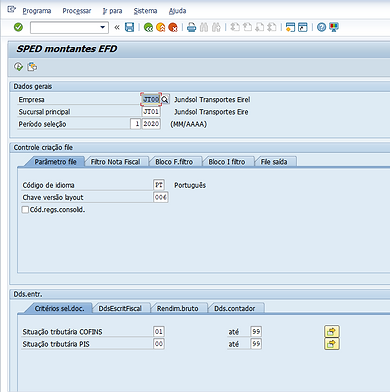The width and height of the screenshot is (390, 392).
Task: Click the green Enter checkmark icon
Action: [18, 27]
